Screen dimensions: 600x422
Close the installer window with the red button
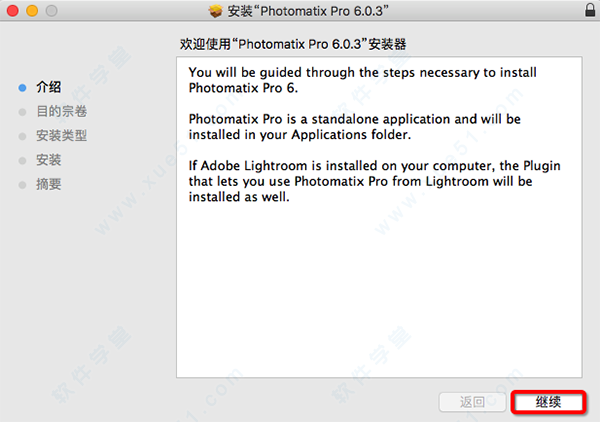11,12
